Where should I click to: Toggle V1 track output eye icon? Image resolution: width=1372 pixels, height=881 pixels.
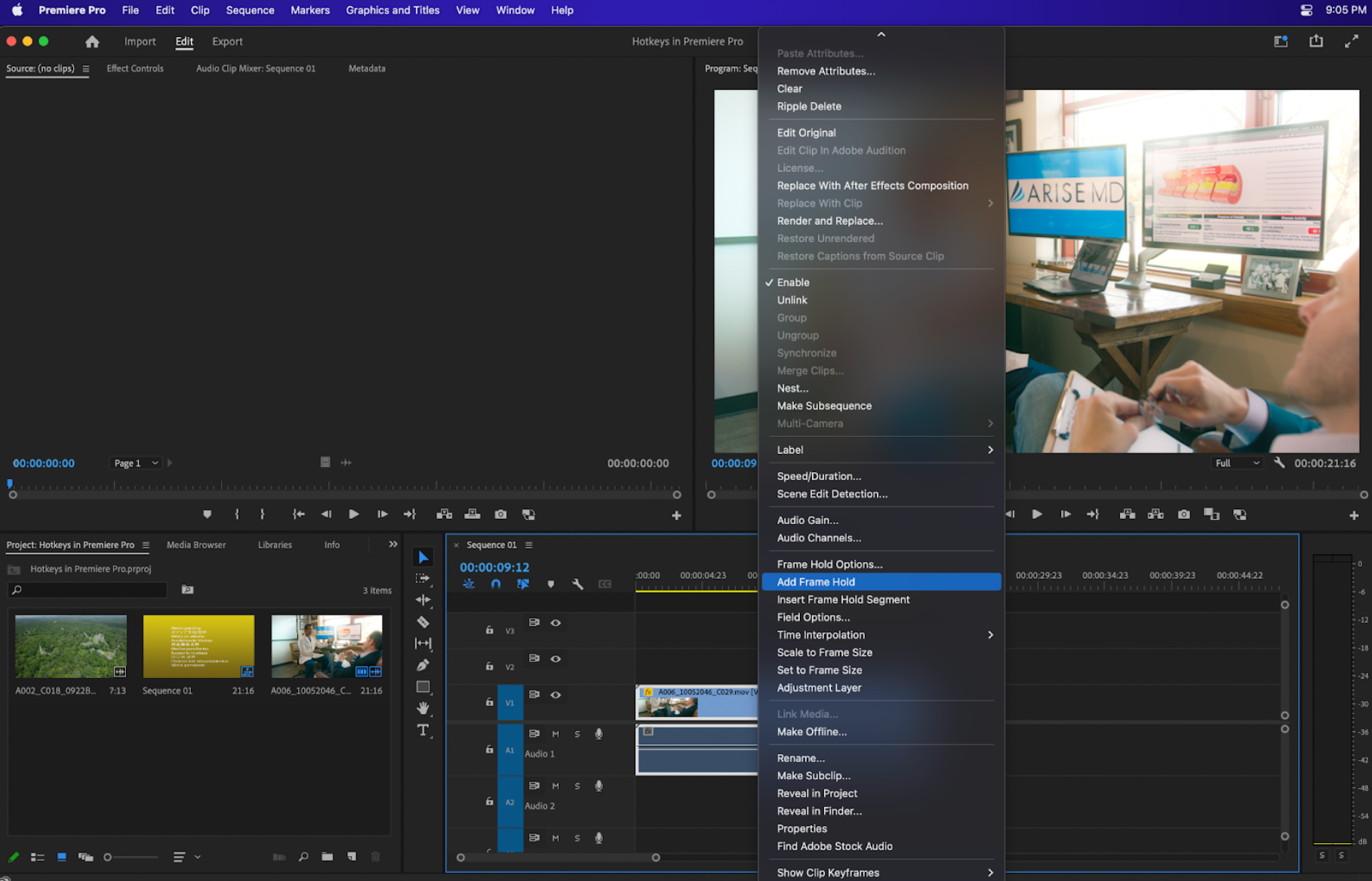pyautogui.click(x=555, y=695)
